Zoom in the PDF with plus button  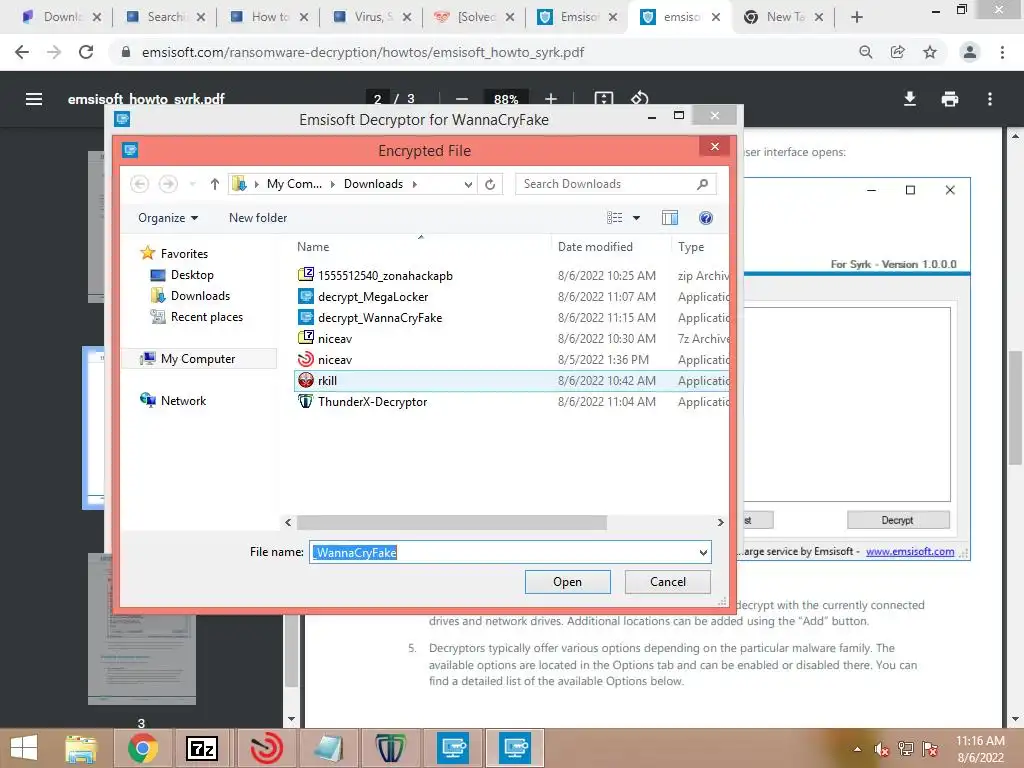tap(551, 99)
